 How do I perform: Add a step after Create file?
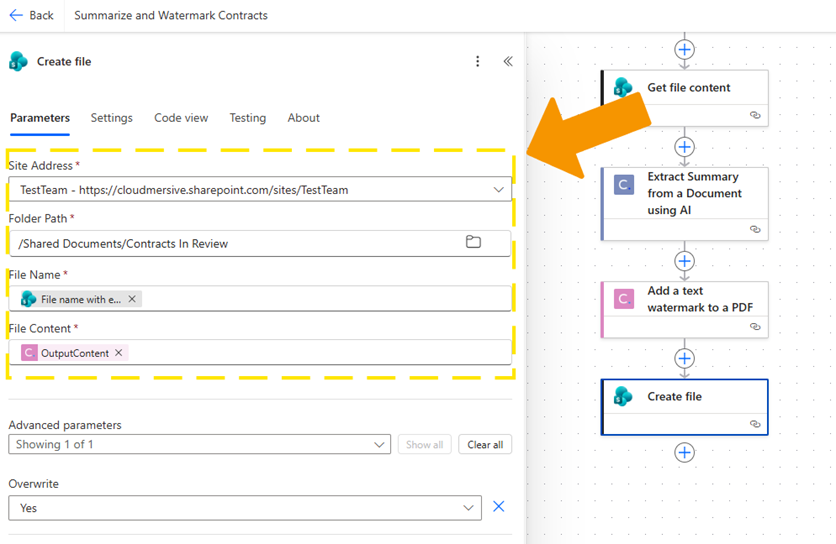point(685,452)
